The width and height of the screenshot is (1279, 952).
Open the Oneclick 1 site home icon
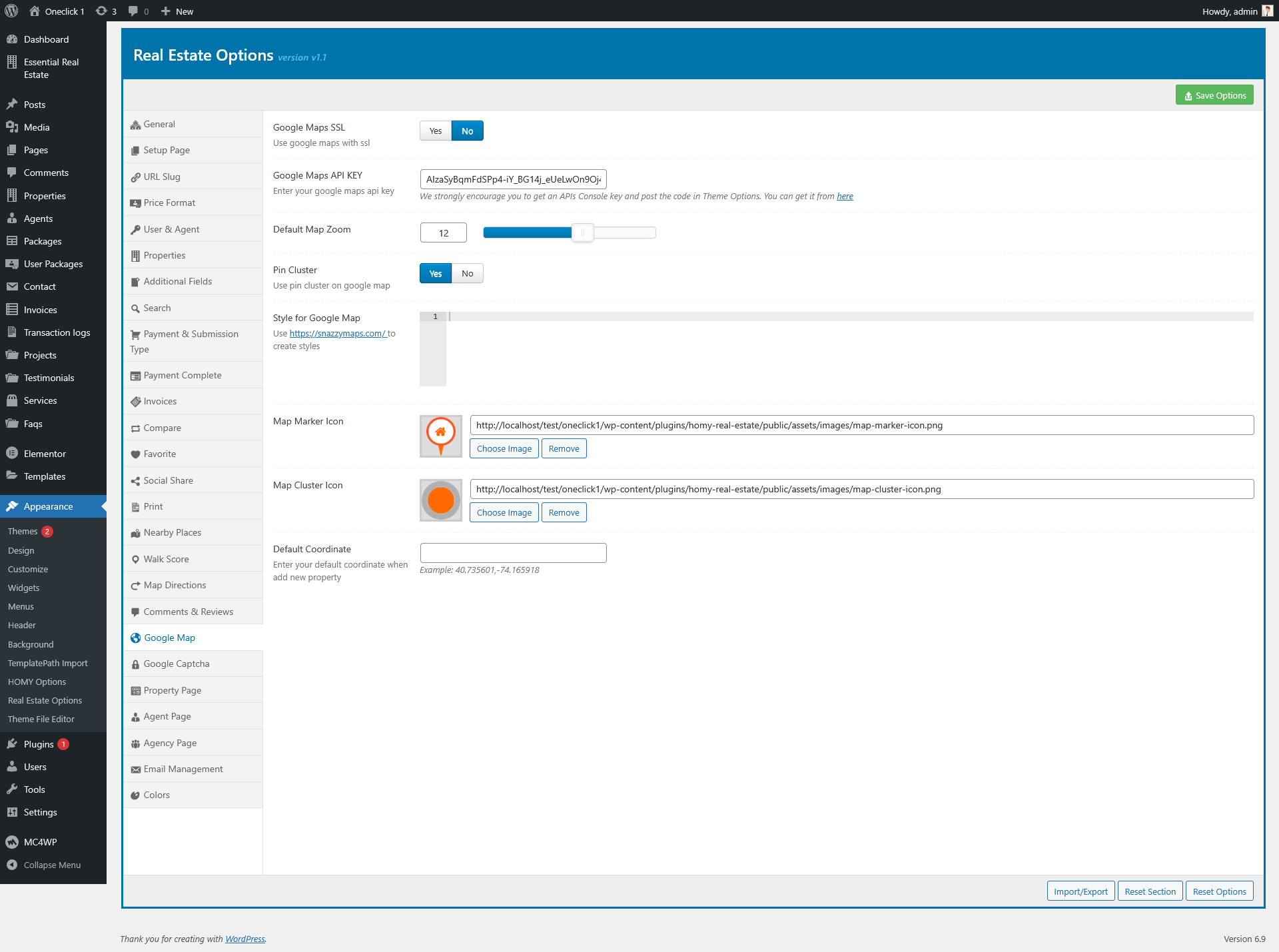click(35, 11)
